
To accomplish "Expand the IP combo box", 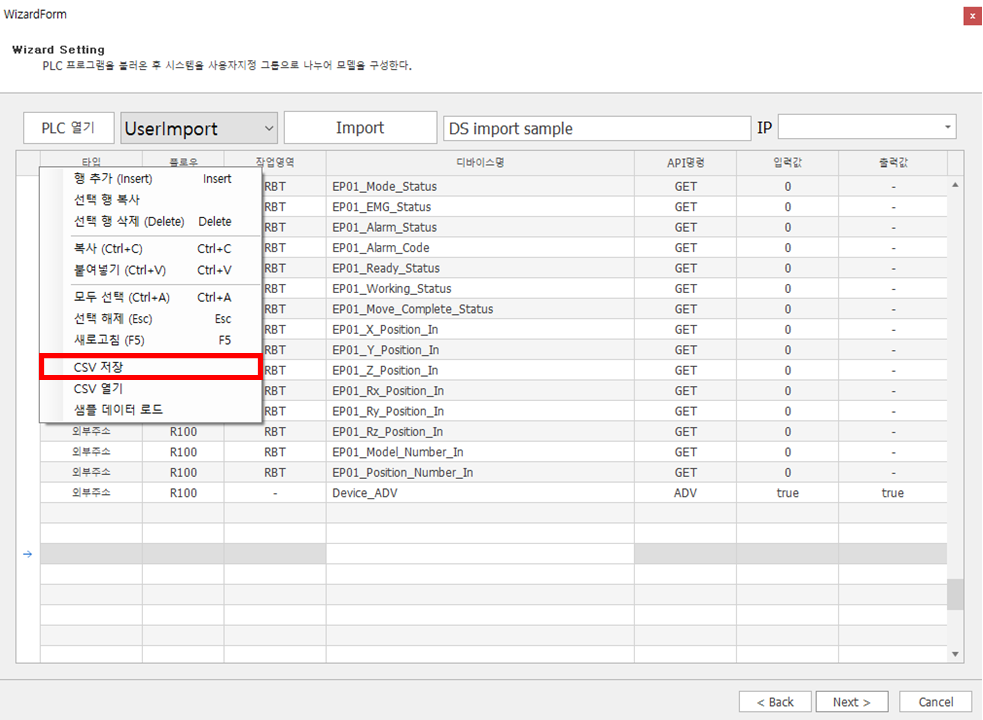I will click(947, 127).
